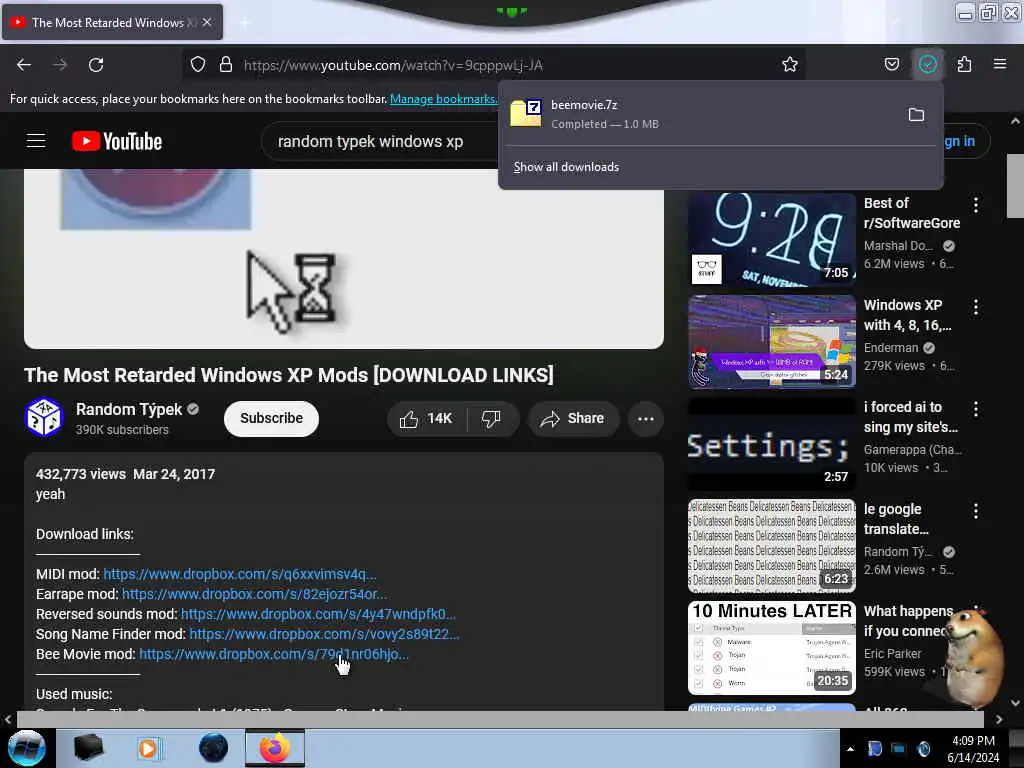Image resolution: width=1024 pixels, height=768 pixels.
Task: Open the media player taskbar icon
Action: pyautogui.click(x=149, y=748)
